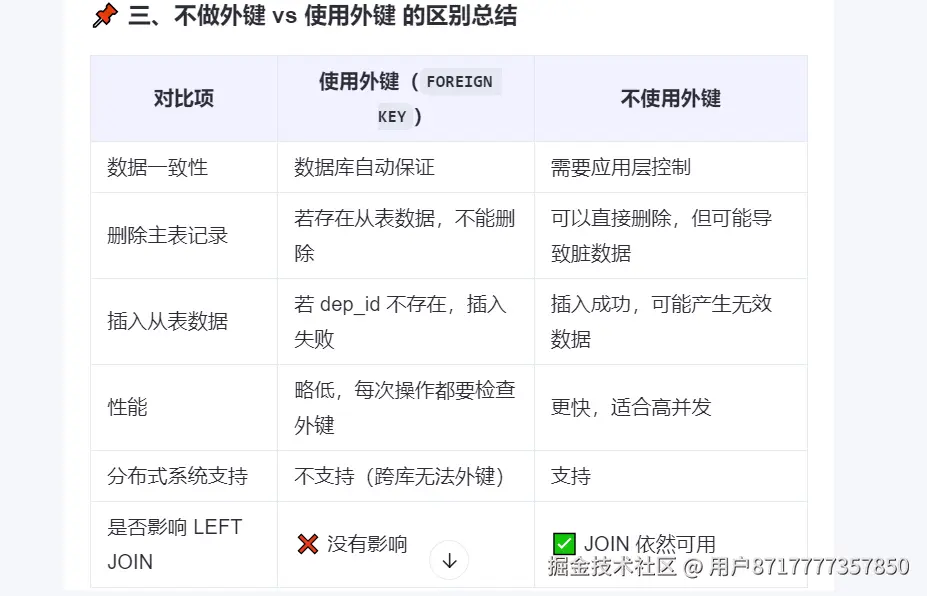Image resolution: width=927 pixels, height=596 pixels.
Task: Click the 使用外键 header text
Action: point(359,82)
